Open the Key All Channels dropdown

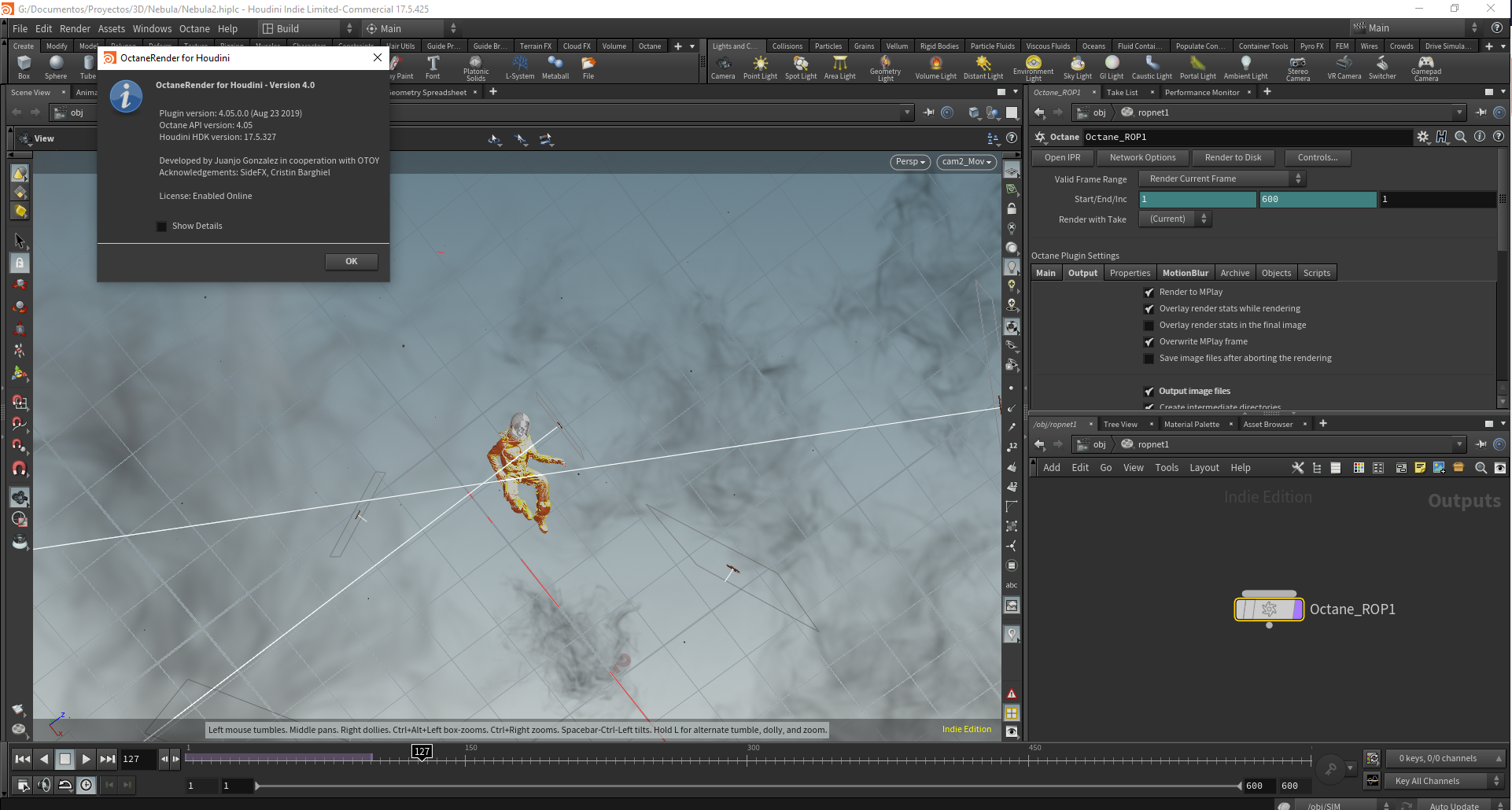tap(1445, 781)
